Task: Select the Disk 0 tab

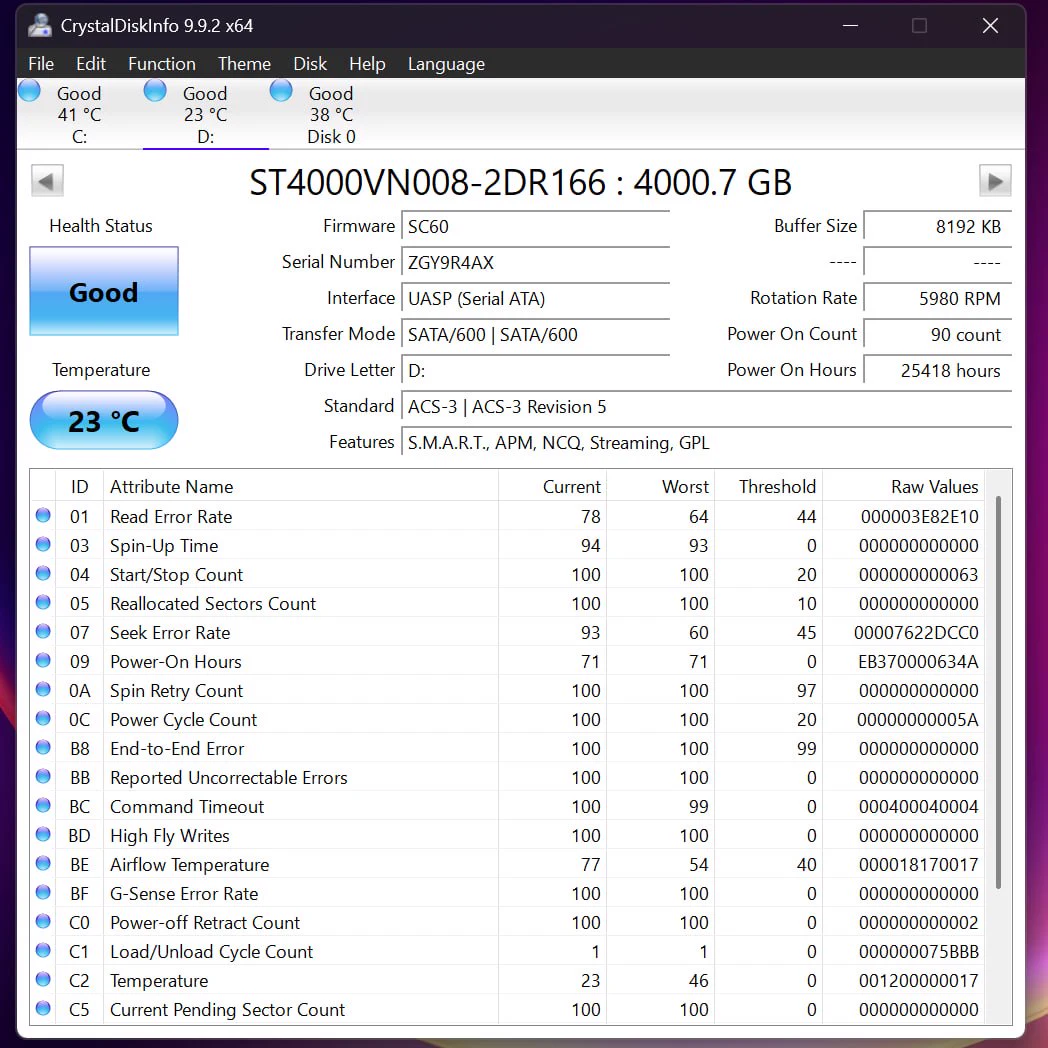Action: [331, 114]
